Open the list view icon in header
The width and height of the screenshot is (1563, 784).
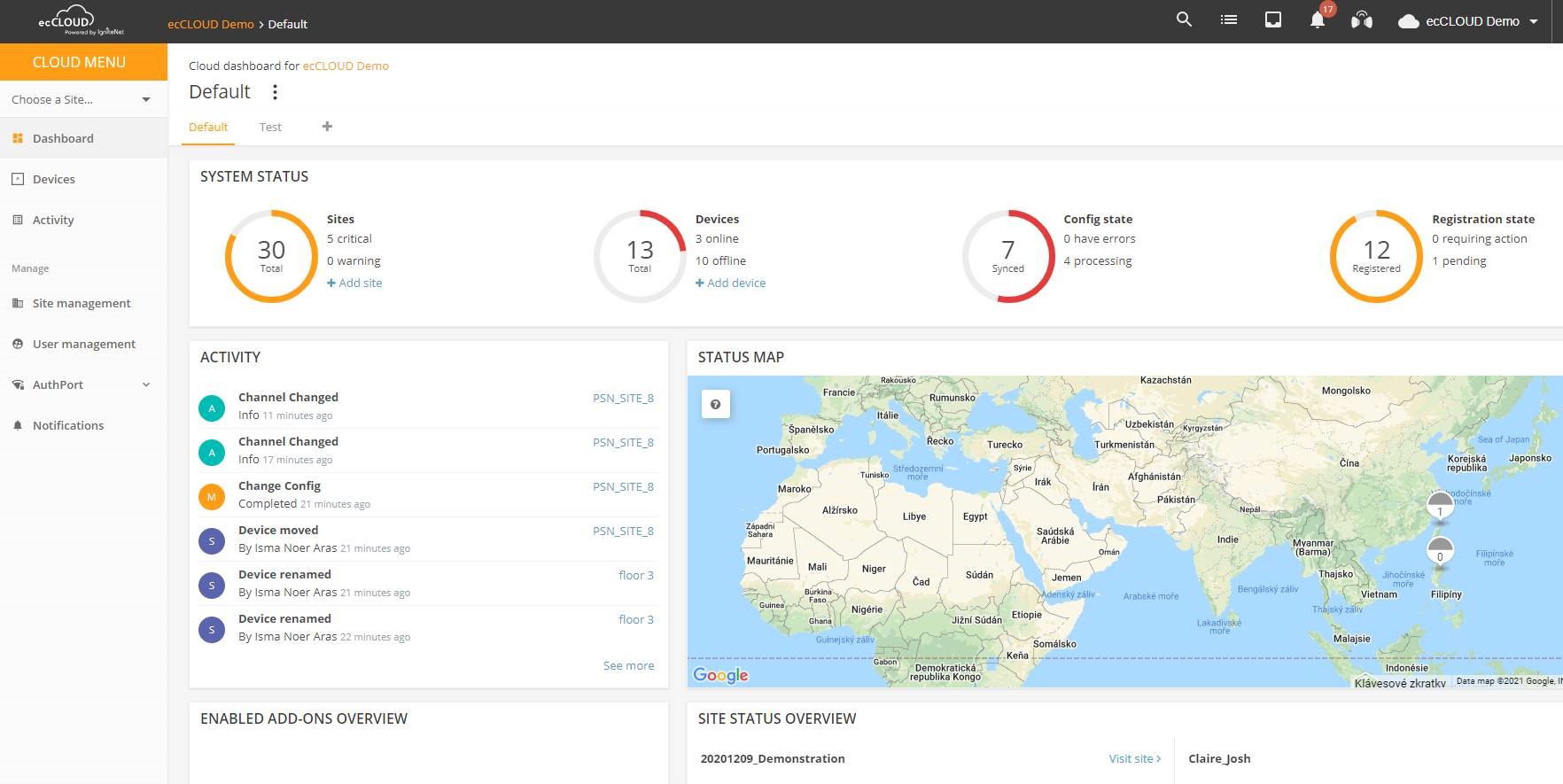click(1228, 19)
